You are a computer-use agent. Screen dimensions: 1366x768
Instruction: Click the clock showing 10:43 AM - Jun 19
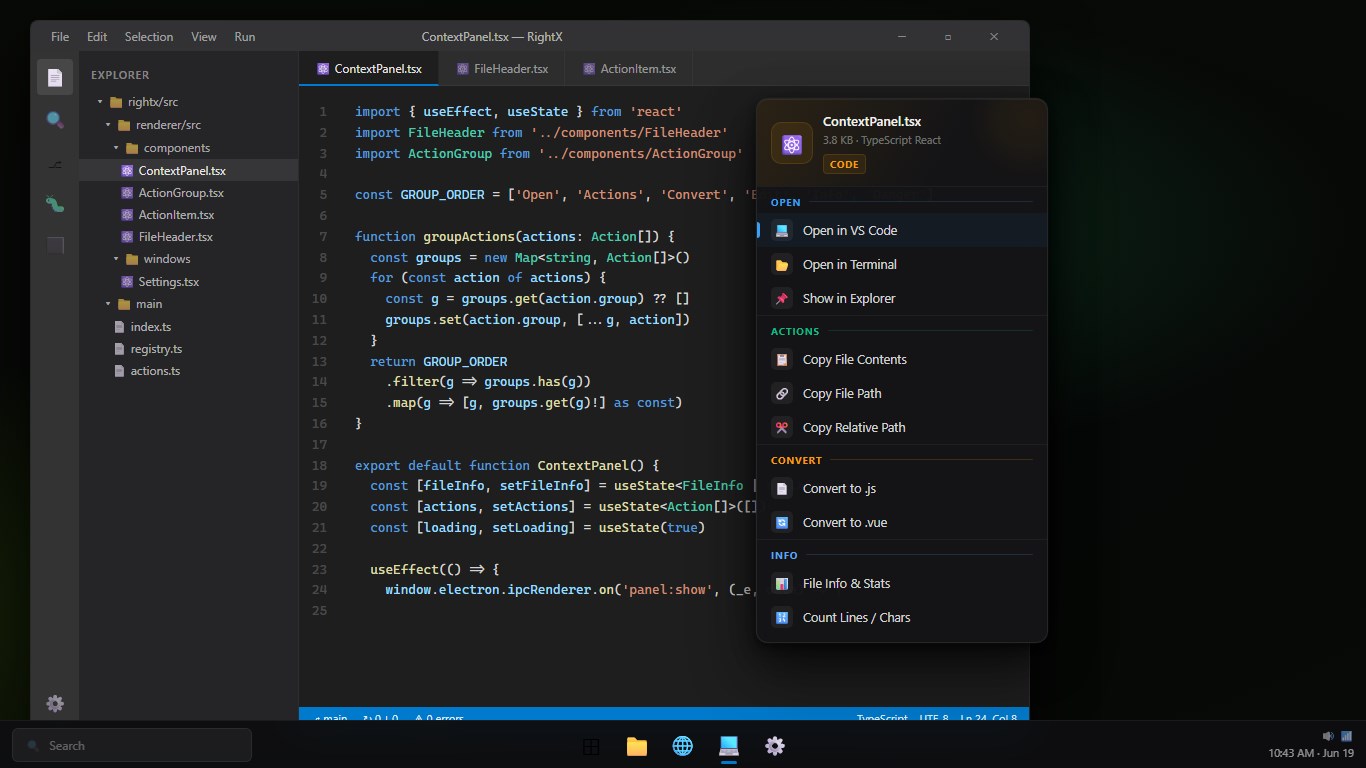coord(1310,753)
